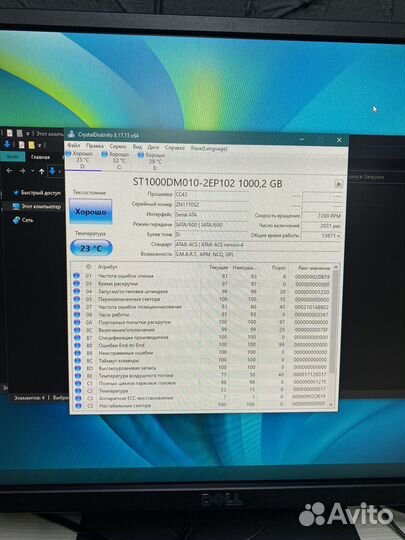
Task: Click the 7200 RPM rotation speed value
Action: click(322, 216)
